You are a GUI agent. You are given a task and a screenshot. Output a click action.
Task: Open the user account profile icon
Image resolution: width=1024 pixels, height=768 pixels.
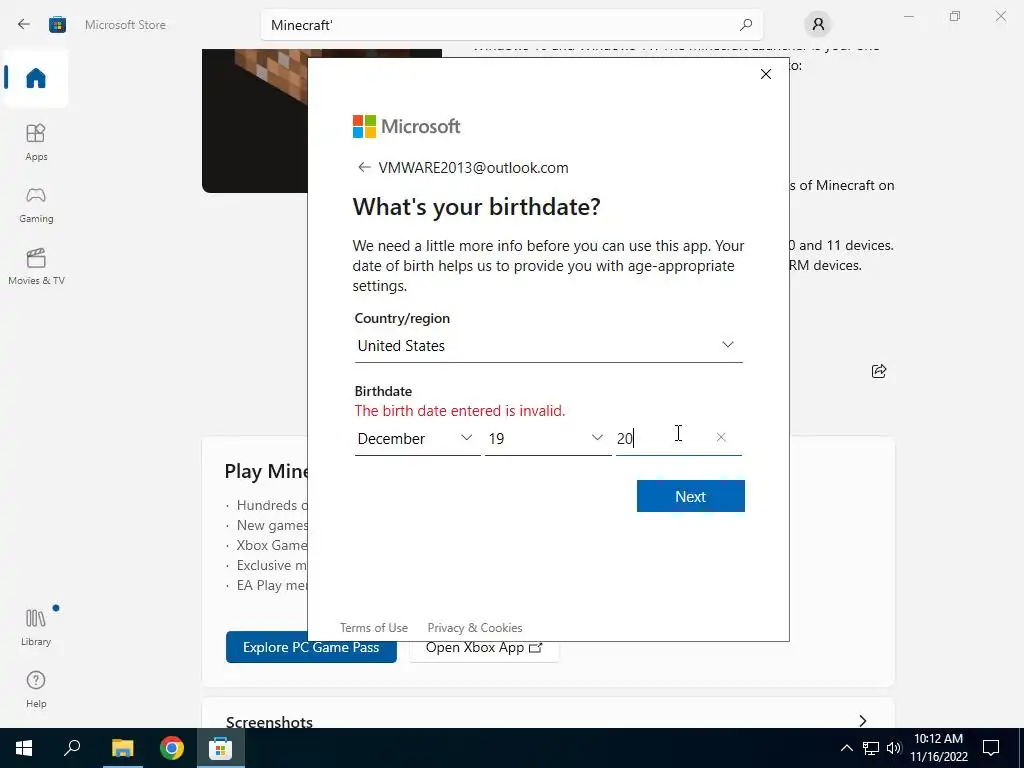tap(818, 25)
